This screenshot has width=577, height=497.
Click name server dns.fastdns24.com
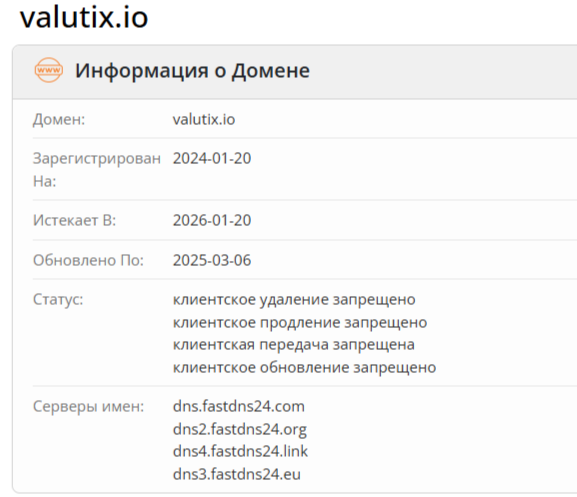(239, 407)
